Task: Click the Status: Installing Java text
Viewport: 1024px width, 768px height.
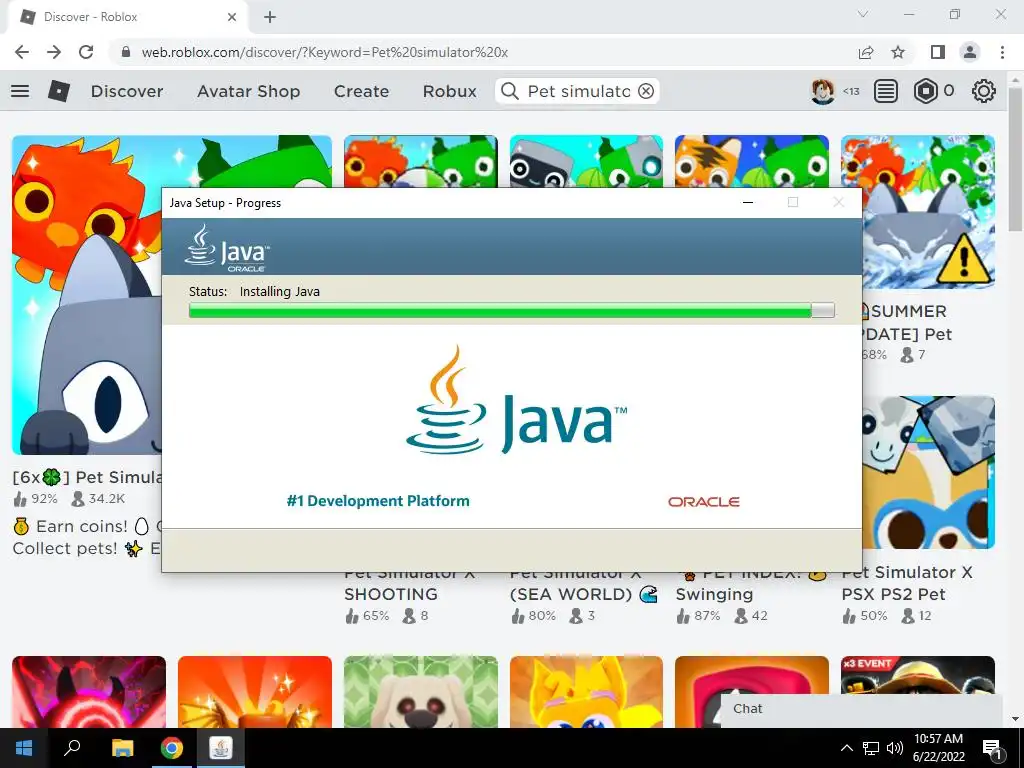Action: tap(254, 291)
